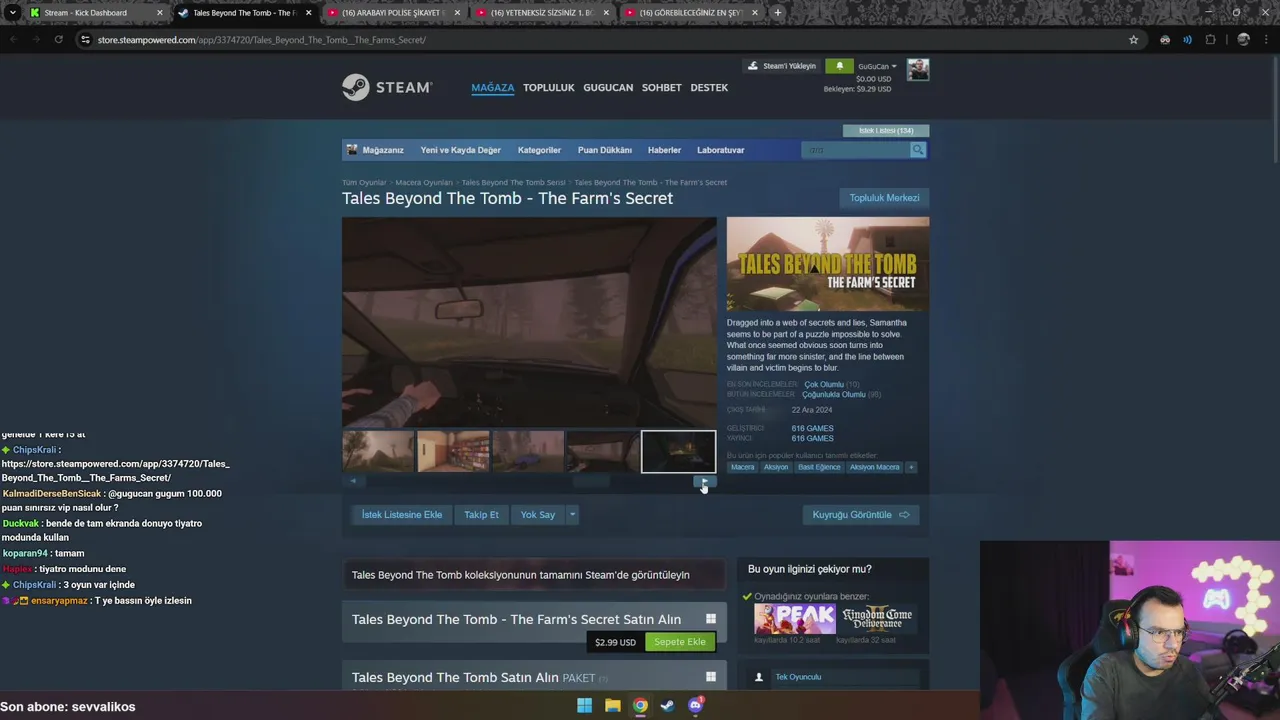Bookmark this page with the star icon
The image size is (1280, 720).
tap(1133, 40)
